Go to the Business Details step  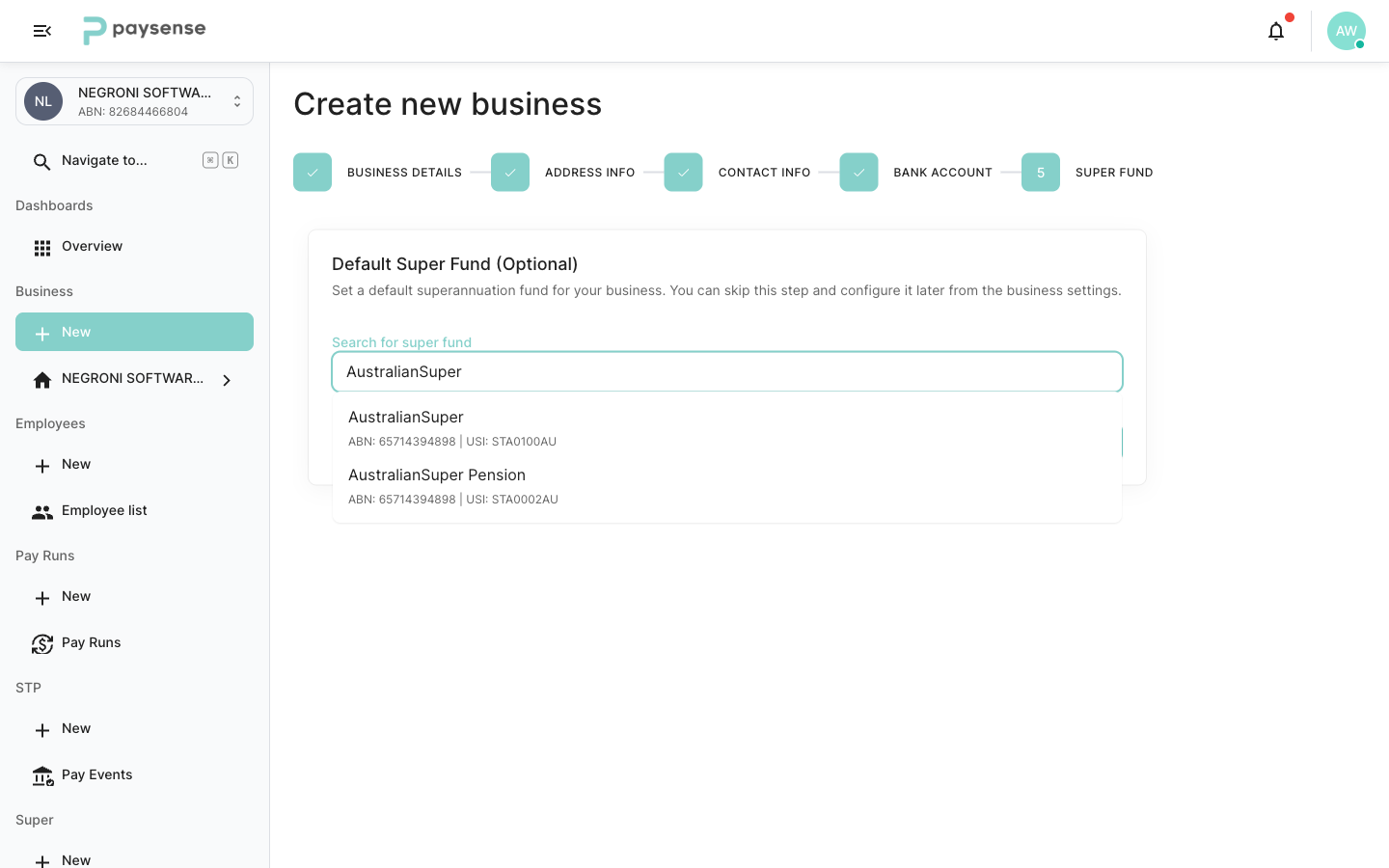377,173
